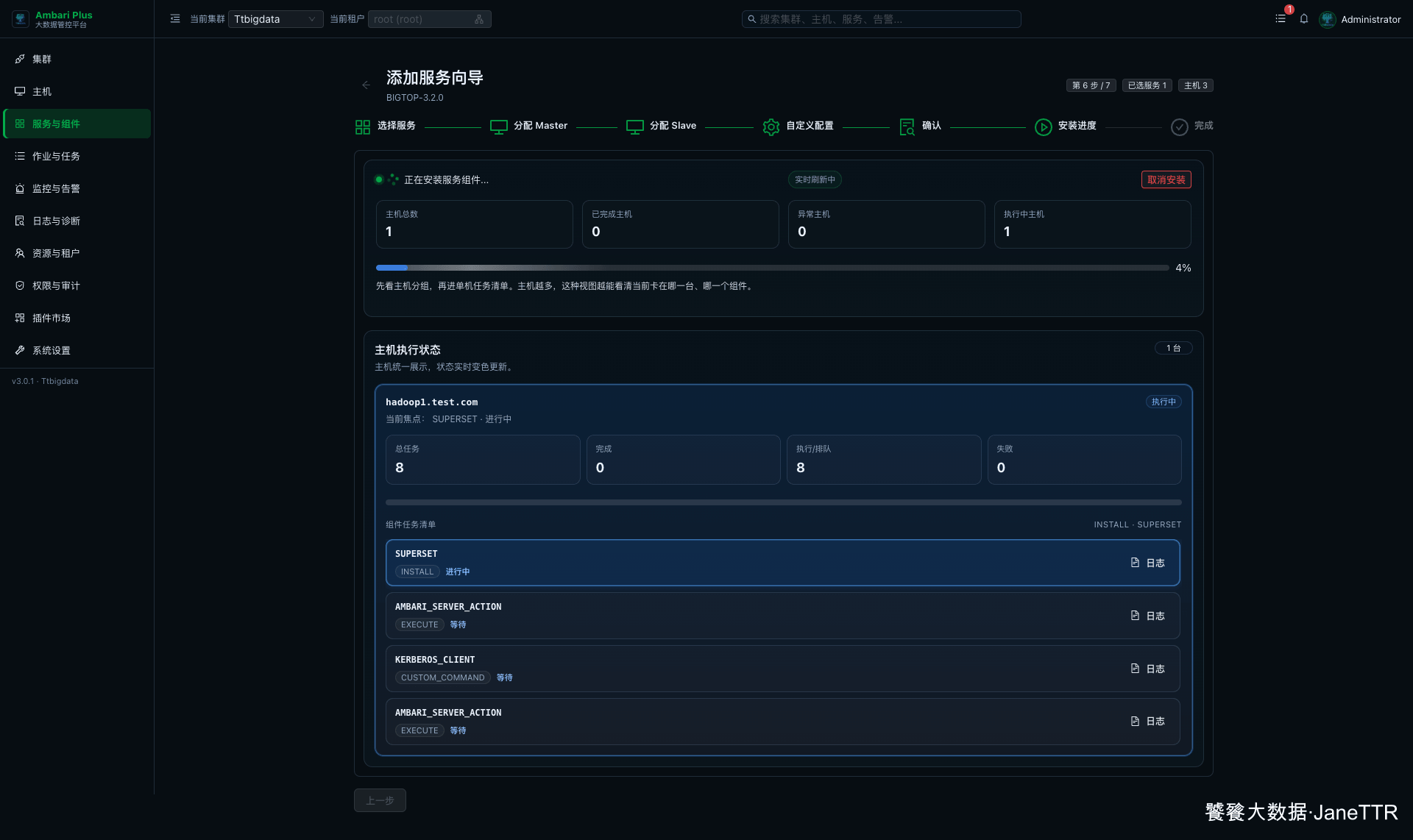1413x840 pixels.
Task: Click the 第 6 步 / 7 badge
Action: (x=1091, y=85)
